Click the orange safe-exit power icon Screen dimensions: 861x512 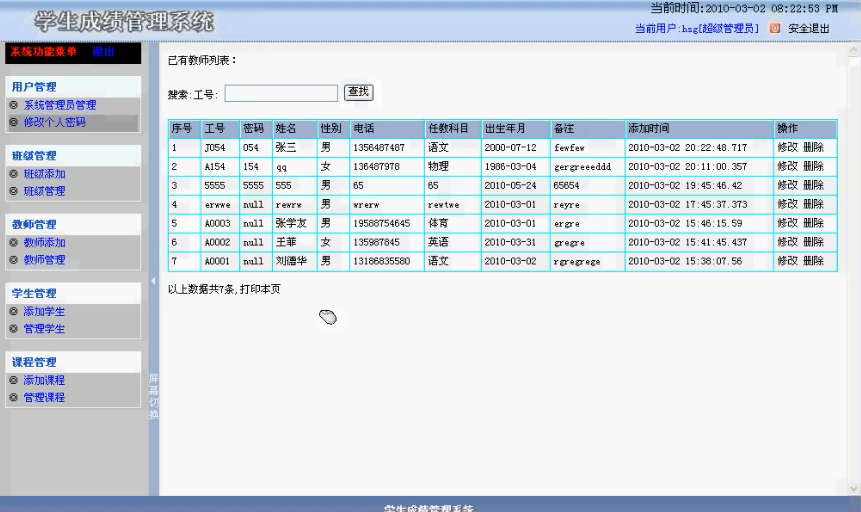click(x=774, y=28)
